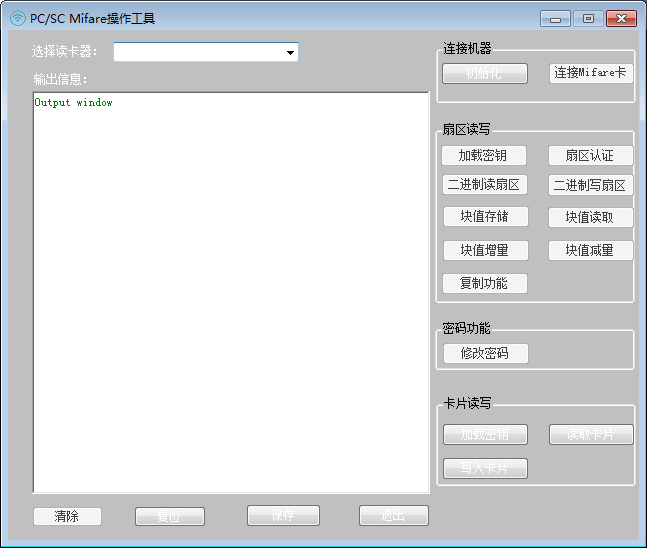Screen dimensions: 647x548
Task: Click the 块值读取 button
Action: (x=590, y=217)
